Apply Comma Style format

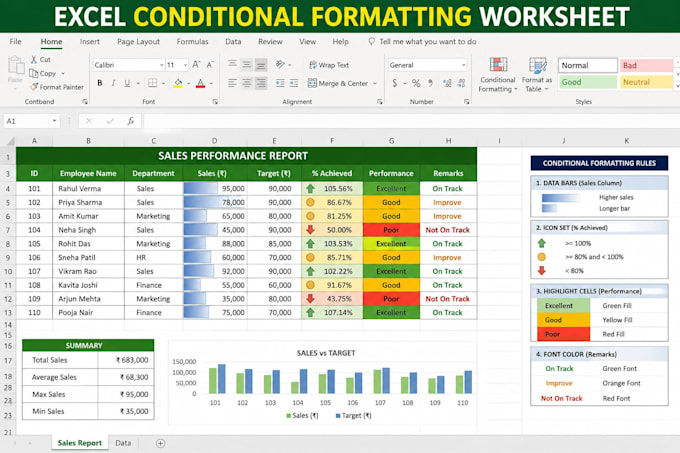click(431, 83)
